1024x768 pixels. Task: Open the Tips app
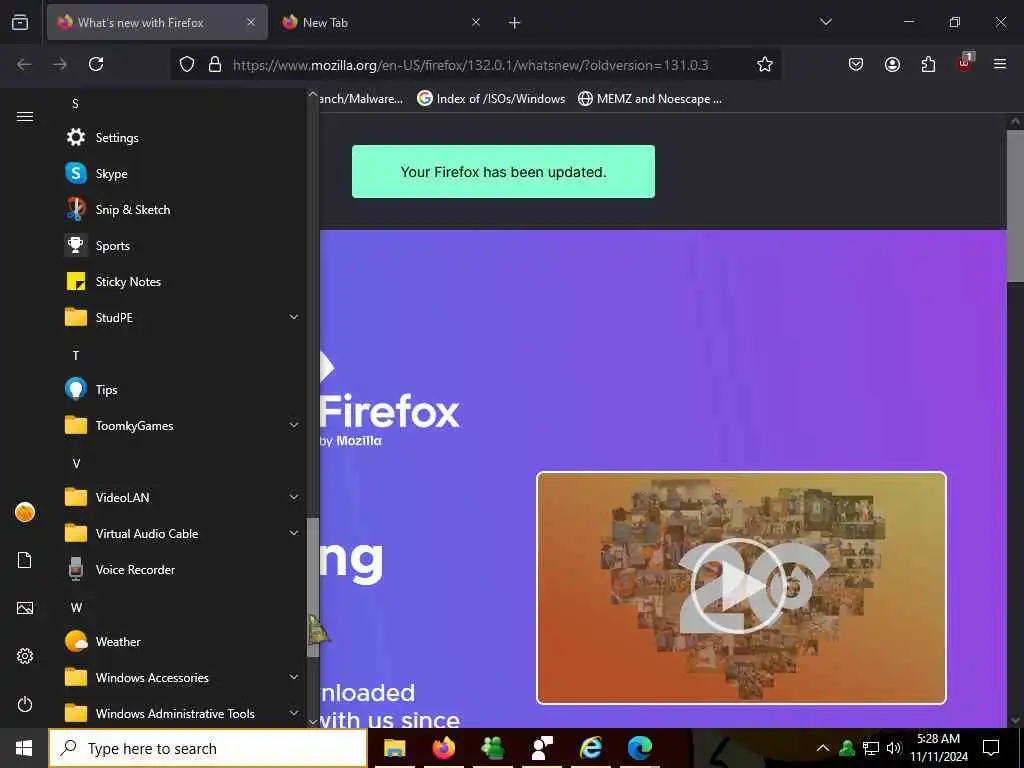tap(183, 390)
